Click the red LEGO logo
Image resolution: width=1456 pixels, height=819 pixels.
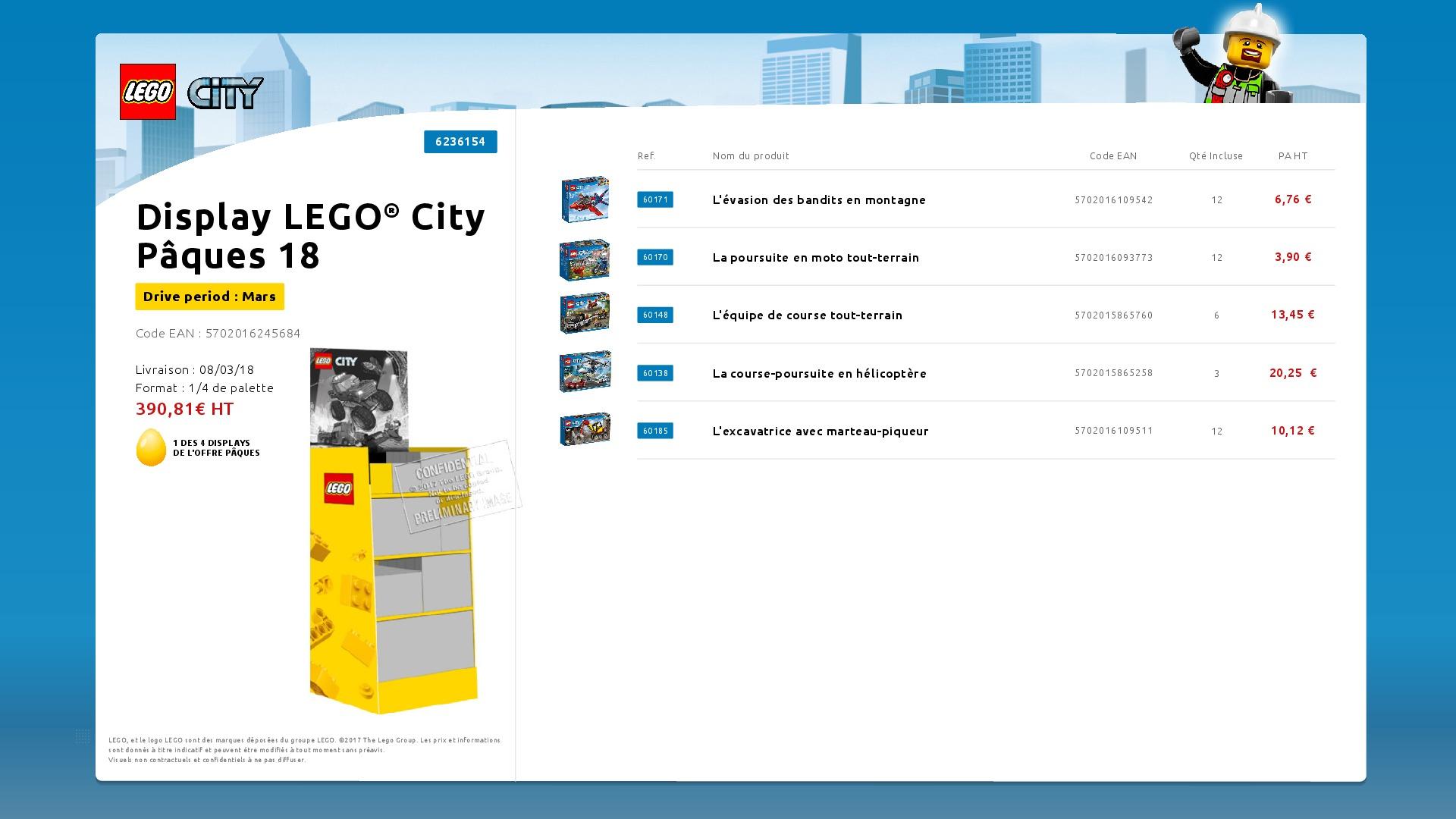point(148,92)
